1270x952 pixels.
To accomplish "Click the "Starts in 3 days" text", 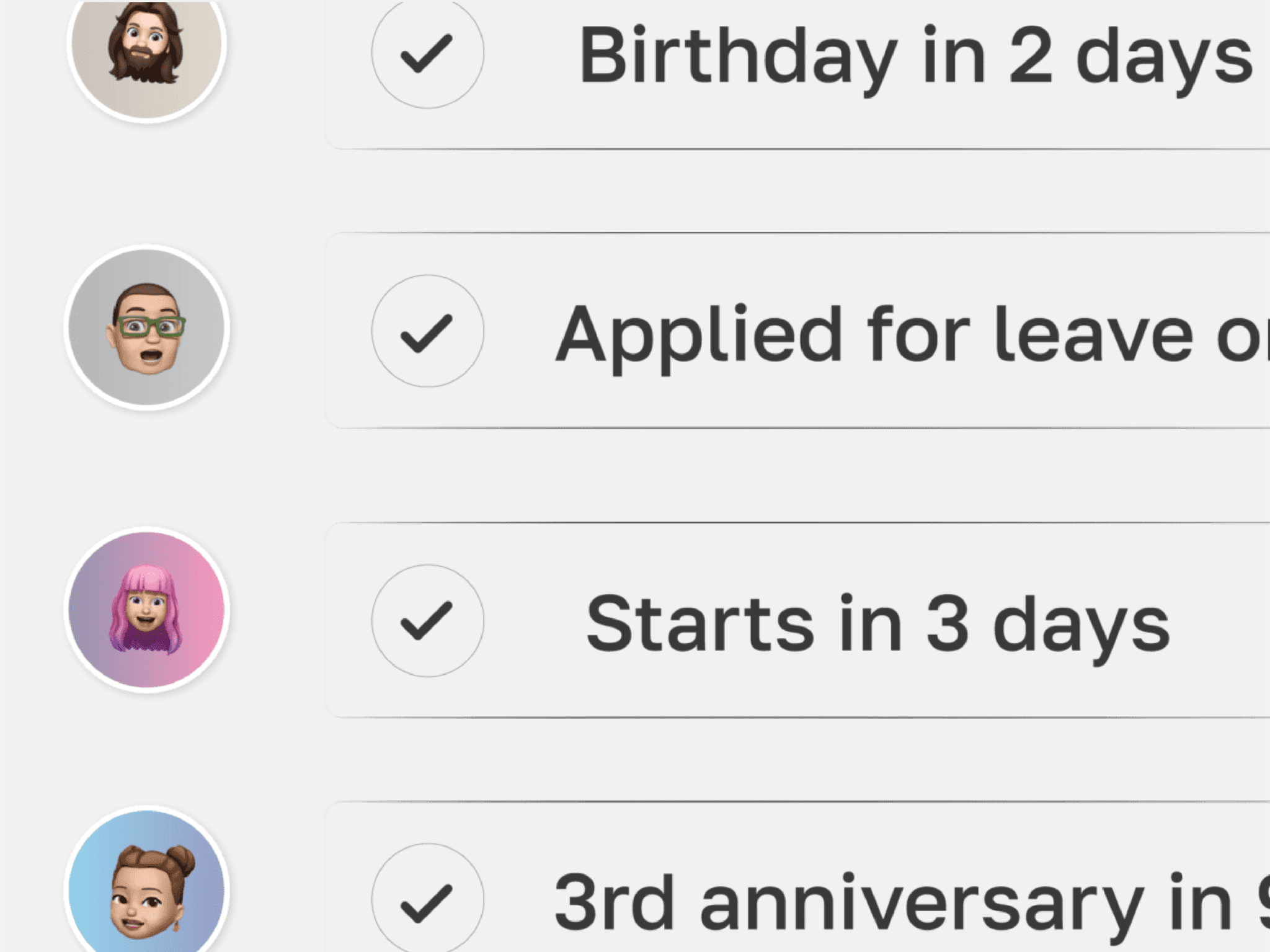I will click(877, 624).
